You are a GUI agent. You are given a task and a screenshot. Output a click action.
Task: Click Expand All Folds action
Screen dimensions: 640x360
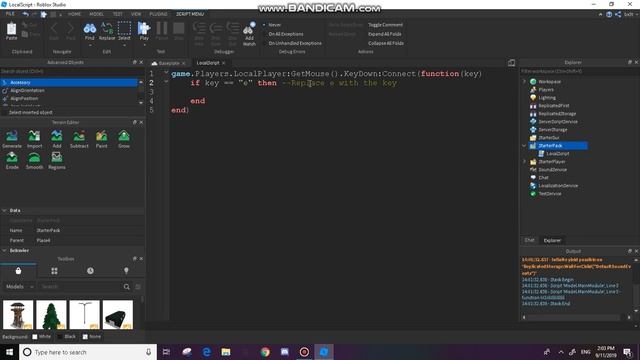(384, 34)
